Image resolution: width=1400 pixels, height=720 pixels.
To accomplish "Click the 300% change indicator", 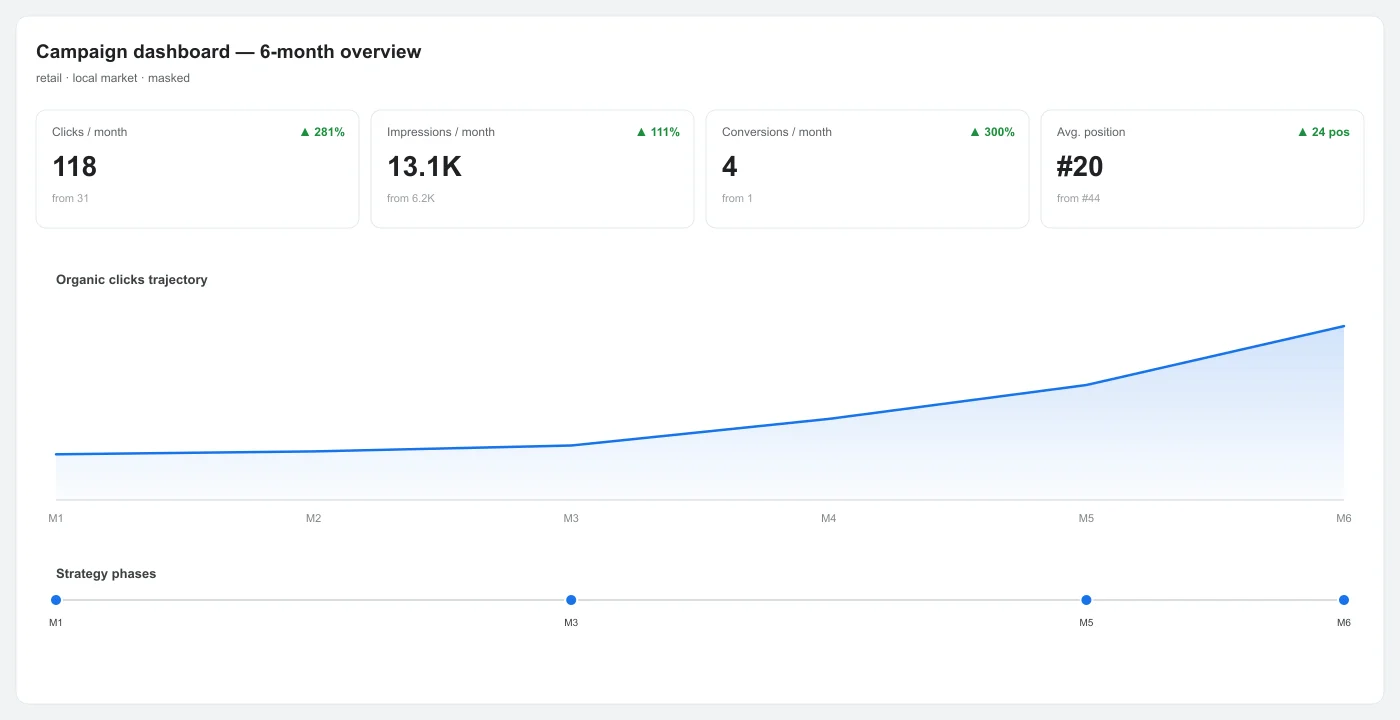I will click(992, 132).
